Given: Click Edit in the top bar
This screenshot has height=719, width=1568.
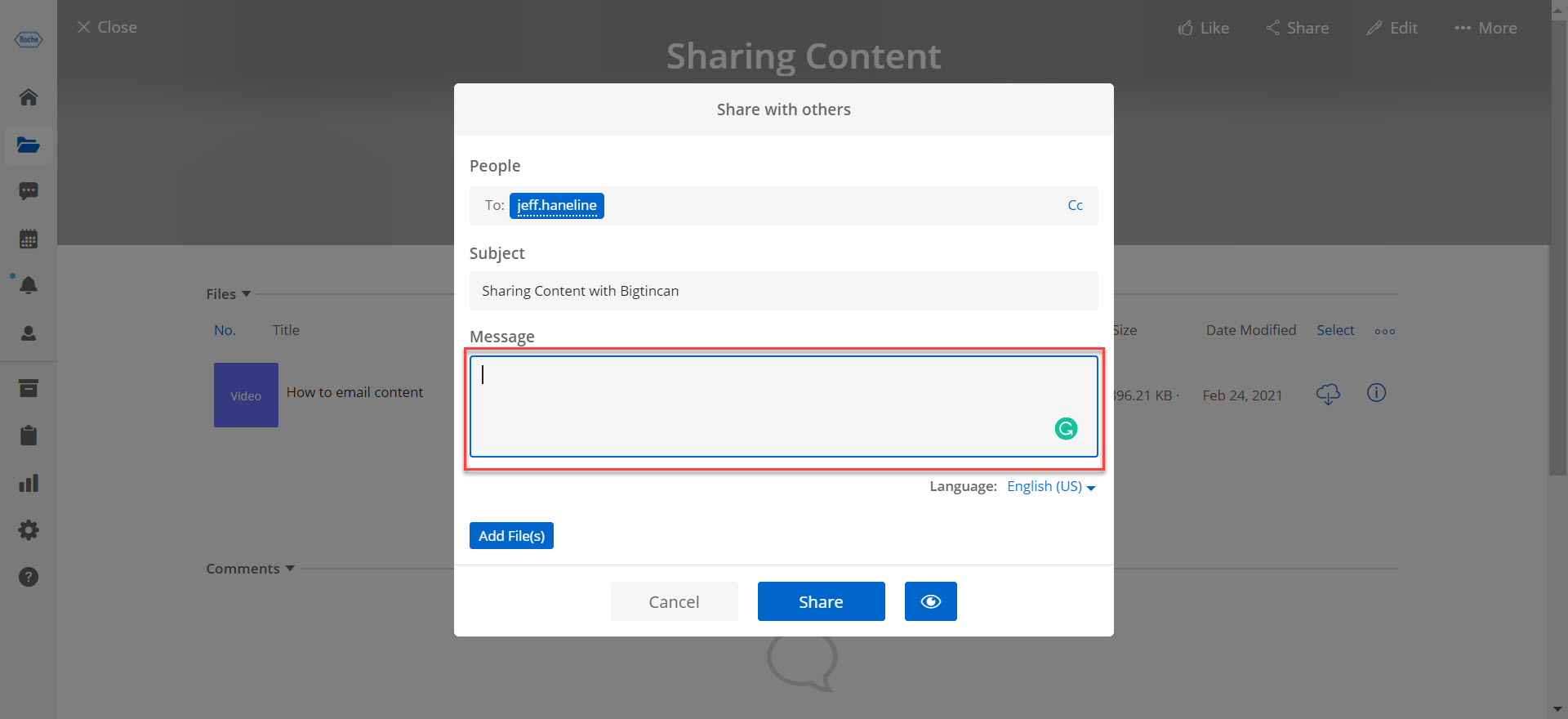Looking at the screenshot, I should 1392,28.
